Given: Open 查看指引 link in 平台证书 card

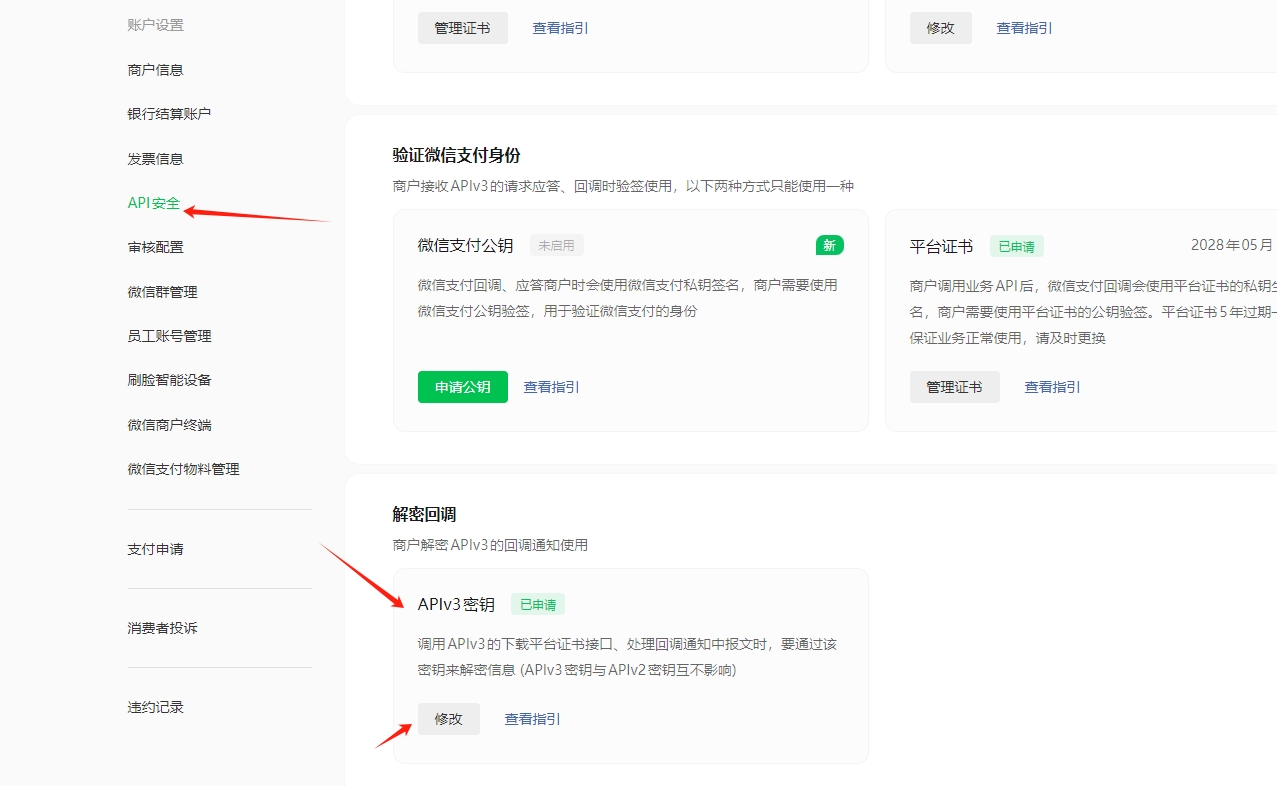Looking at the screenshot, I should coord(1052,387).
